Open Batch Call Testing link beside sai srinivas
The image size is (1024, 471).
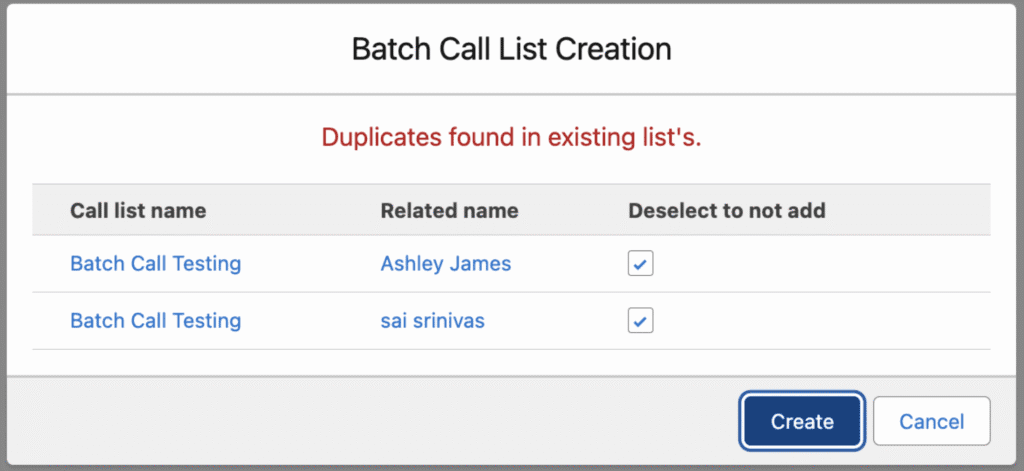pyautogui.click(x=155, y=321)
